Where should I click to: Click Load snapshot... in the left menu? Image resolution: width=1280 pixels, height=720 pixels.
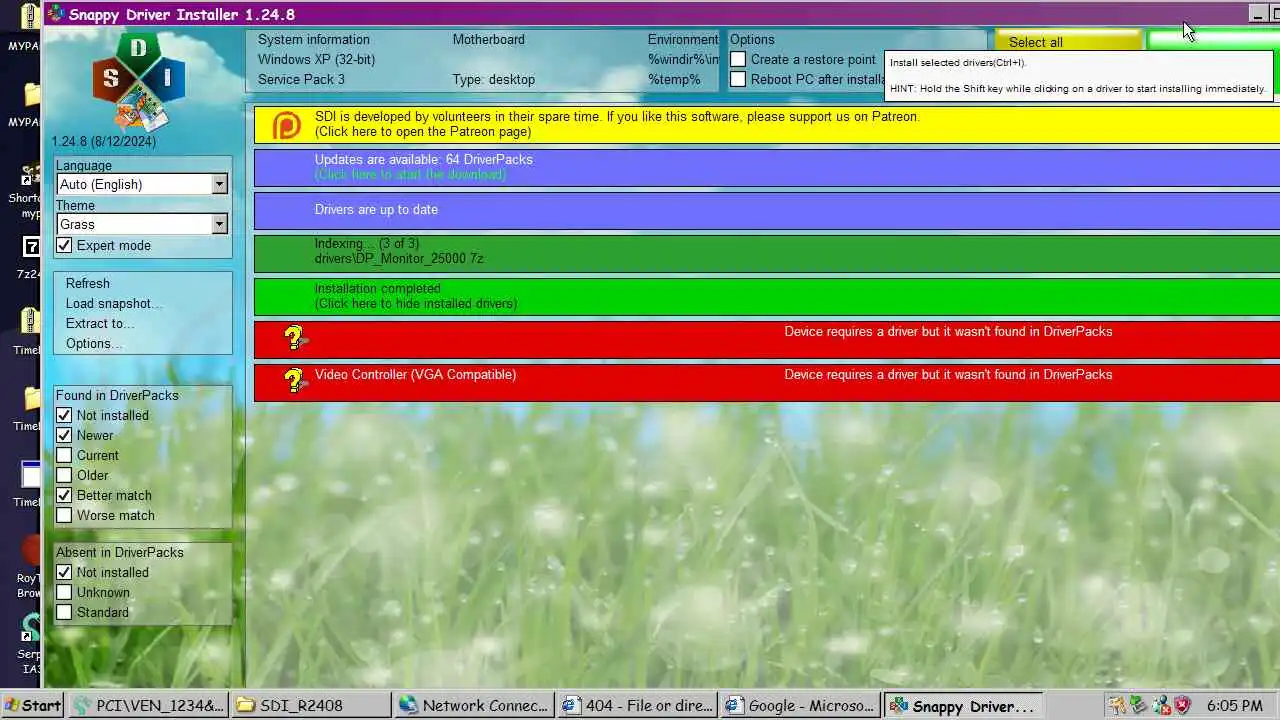pos(114,303)
